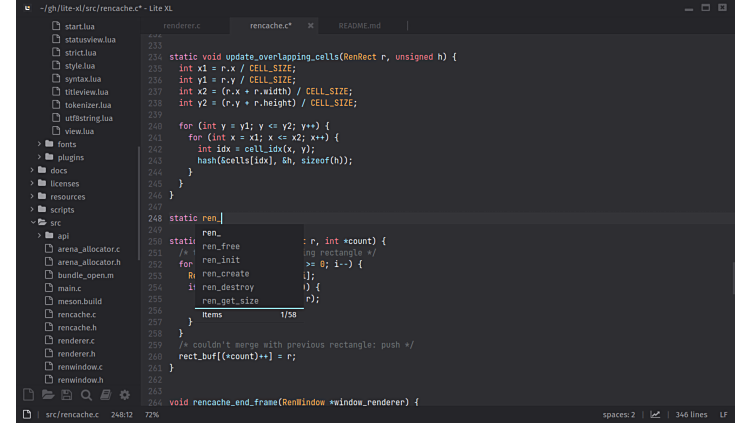Switch to the README.md tab

click(358, 25)
